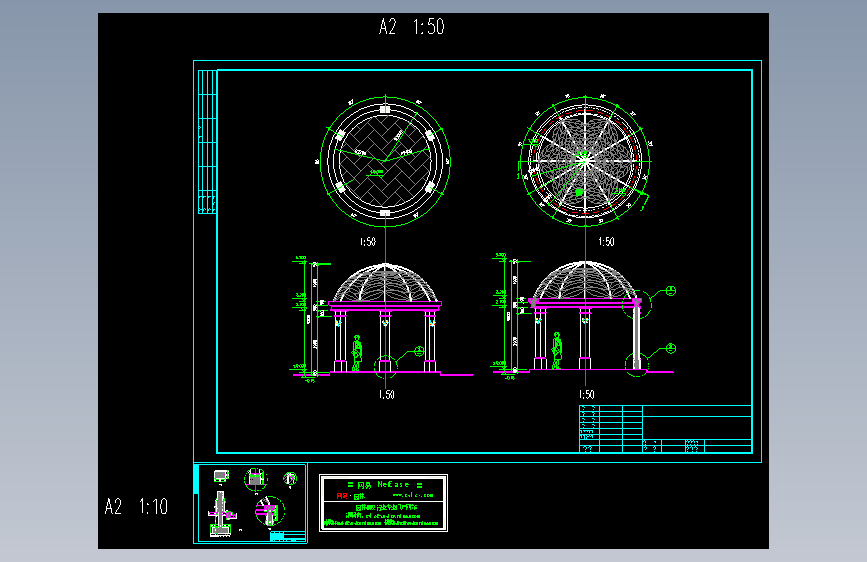Select the human figure in left elevation
This screenshot has height=562, width=867.
(357, 353)
